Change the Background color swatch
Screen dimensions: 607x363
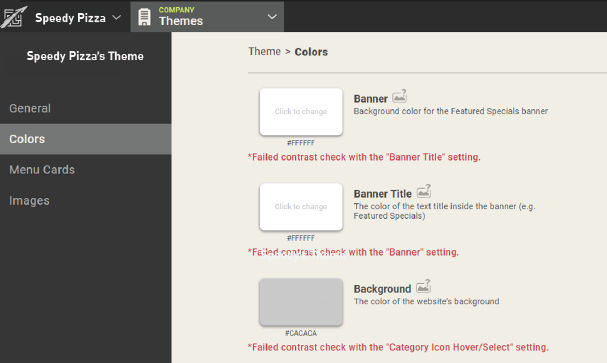click(x=301, y=302)
